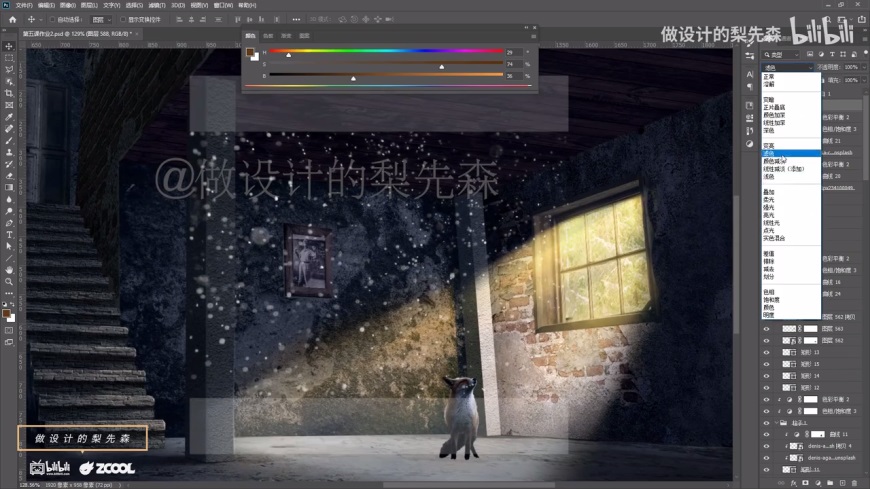Add a layer mask button

point(806,483)
